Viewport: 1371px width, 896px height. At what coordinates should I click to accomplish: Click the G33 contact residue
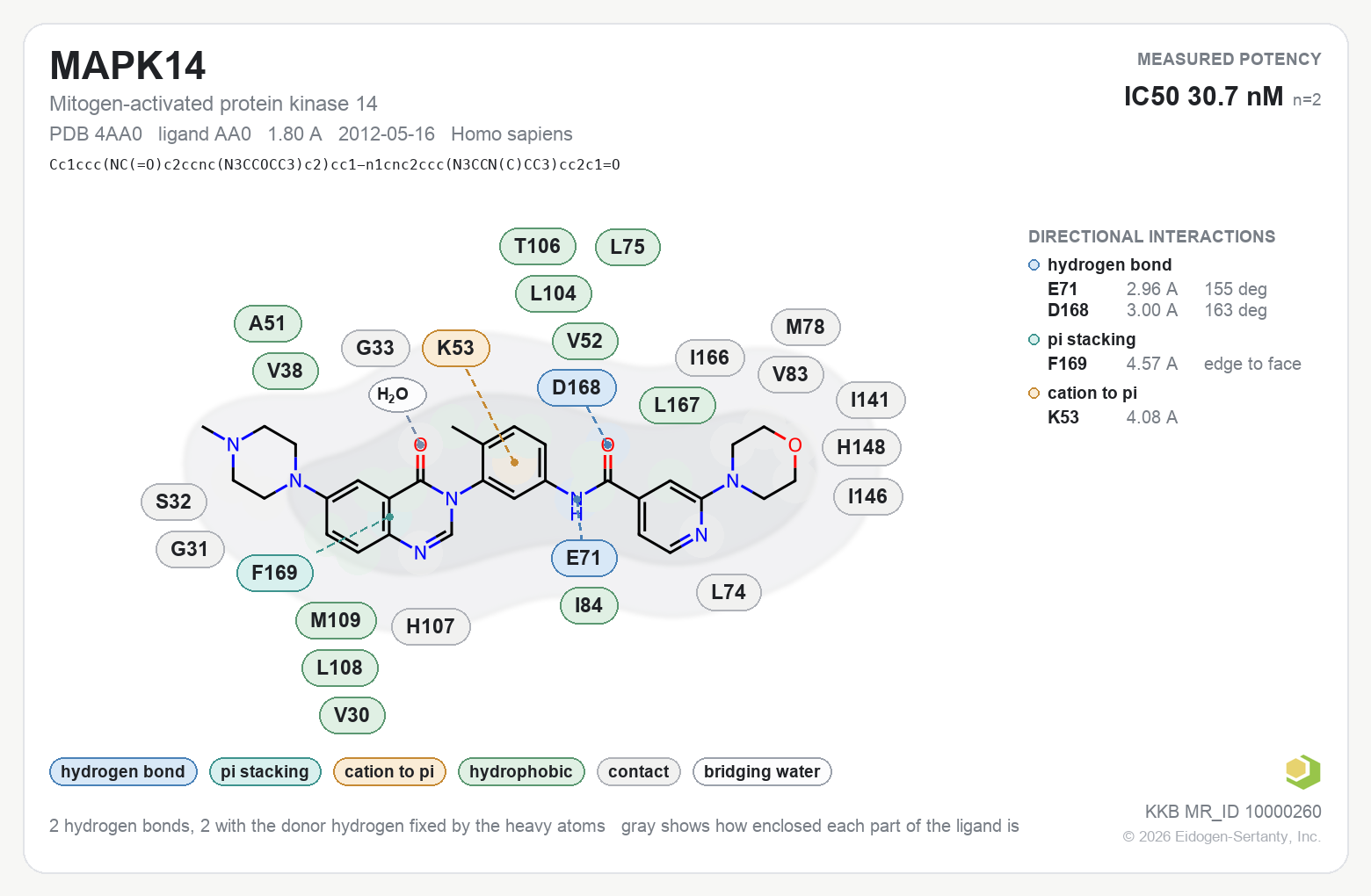pos(375,348)
